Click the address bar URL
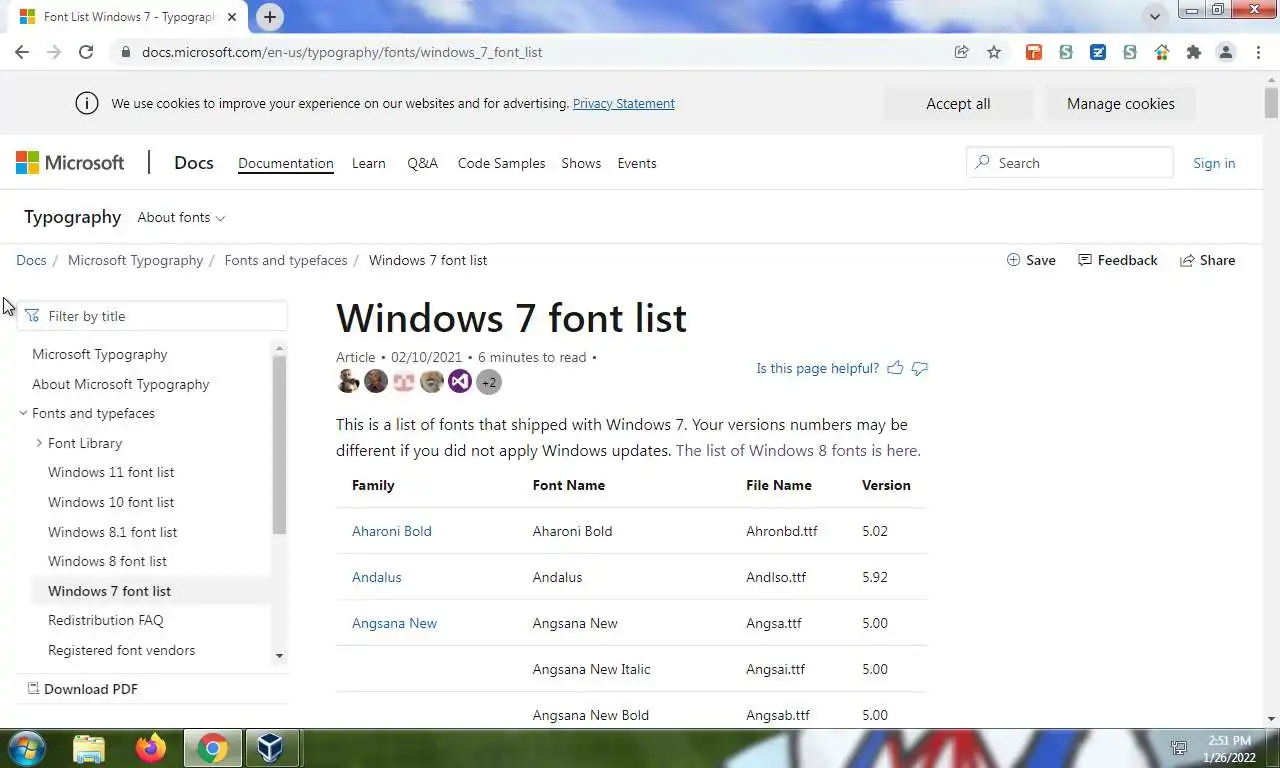This screenshot has height=768, width=1280. [342, 52]
